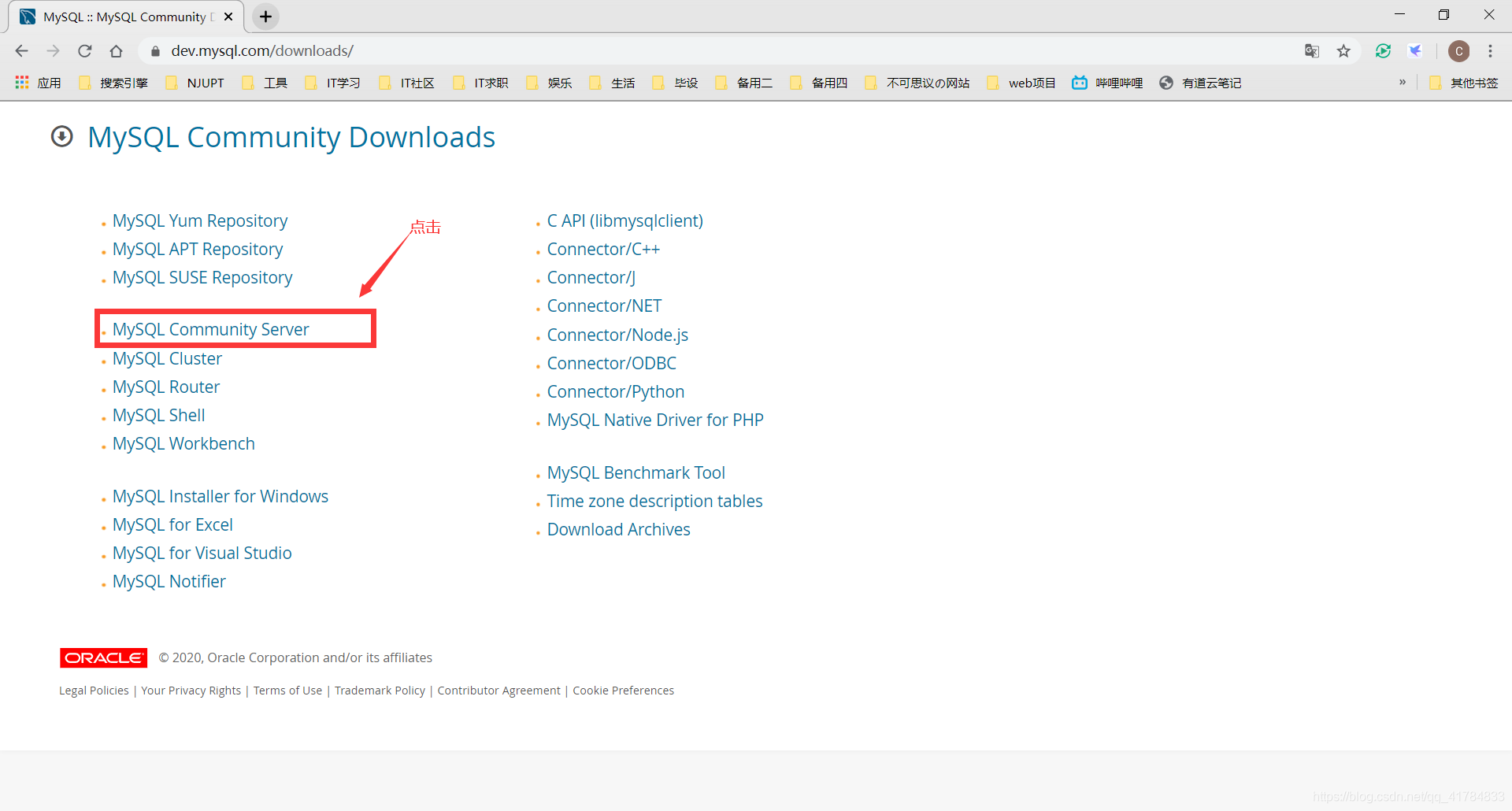
Task: Open a new tab with plus button
Action: point(266,17)
